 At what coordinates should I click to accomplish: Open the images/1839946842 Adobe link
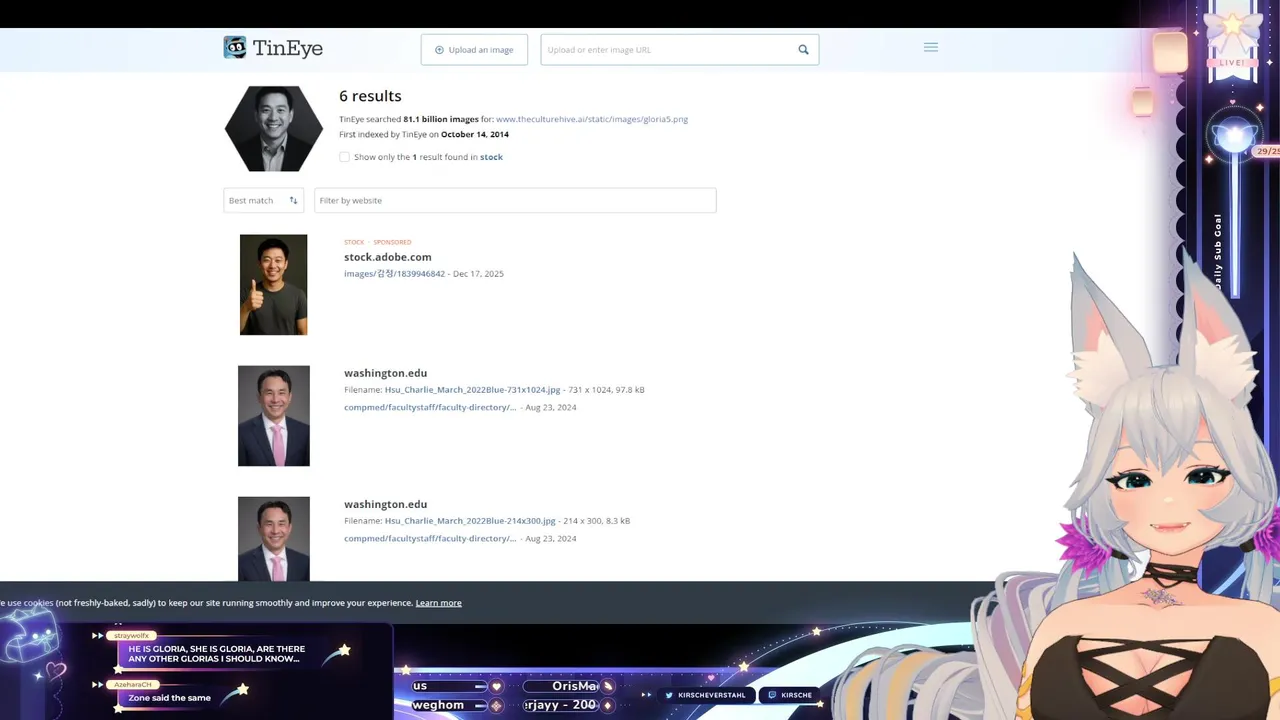[x=394, y=274]
